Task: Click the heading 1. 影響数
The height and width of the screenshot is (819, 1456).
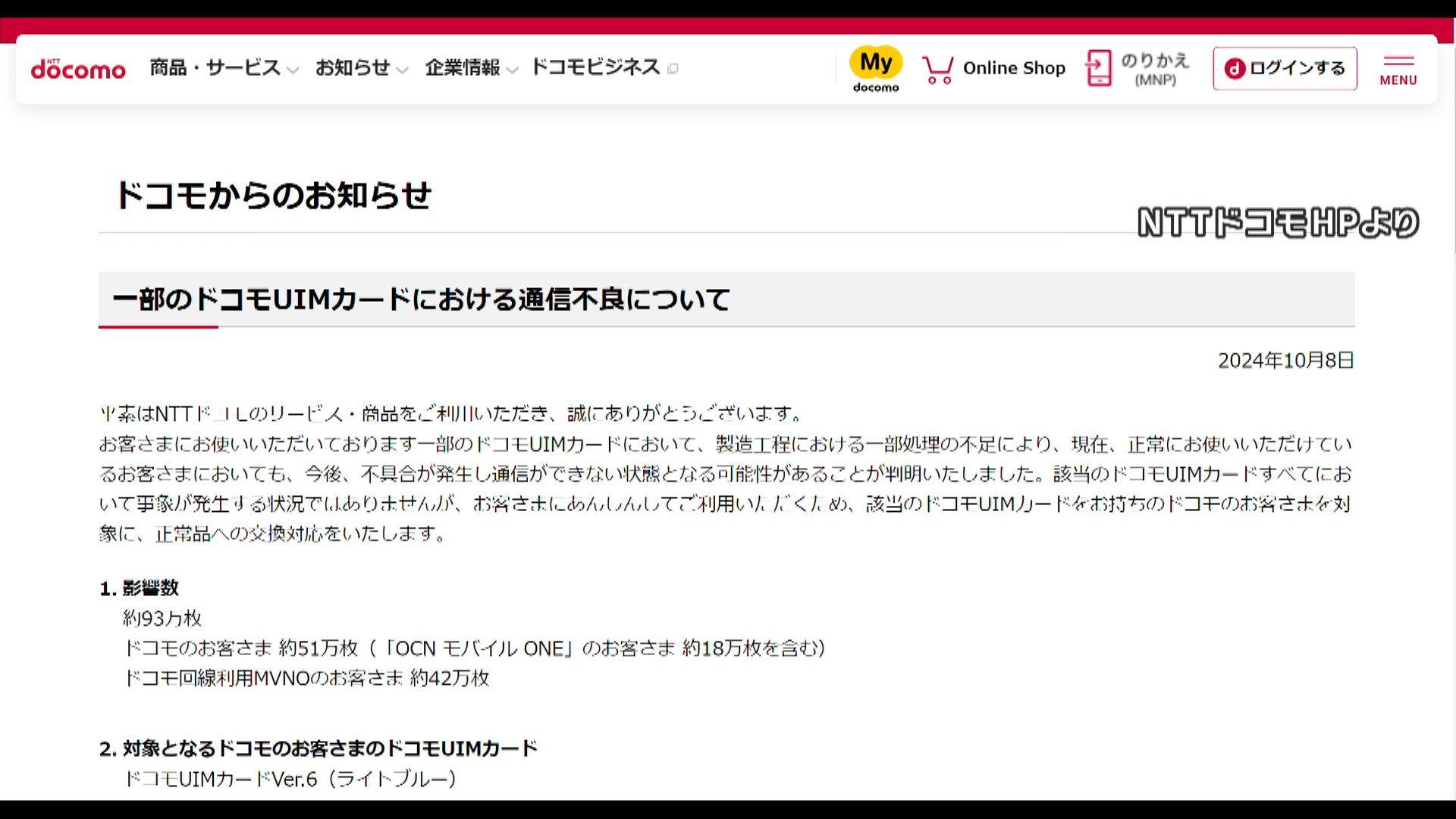Action: click(x=139, y=588)
